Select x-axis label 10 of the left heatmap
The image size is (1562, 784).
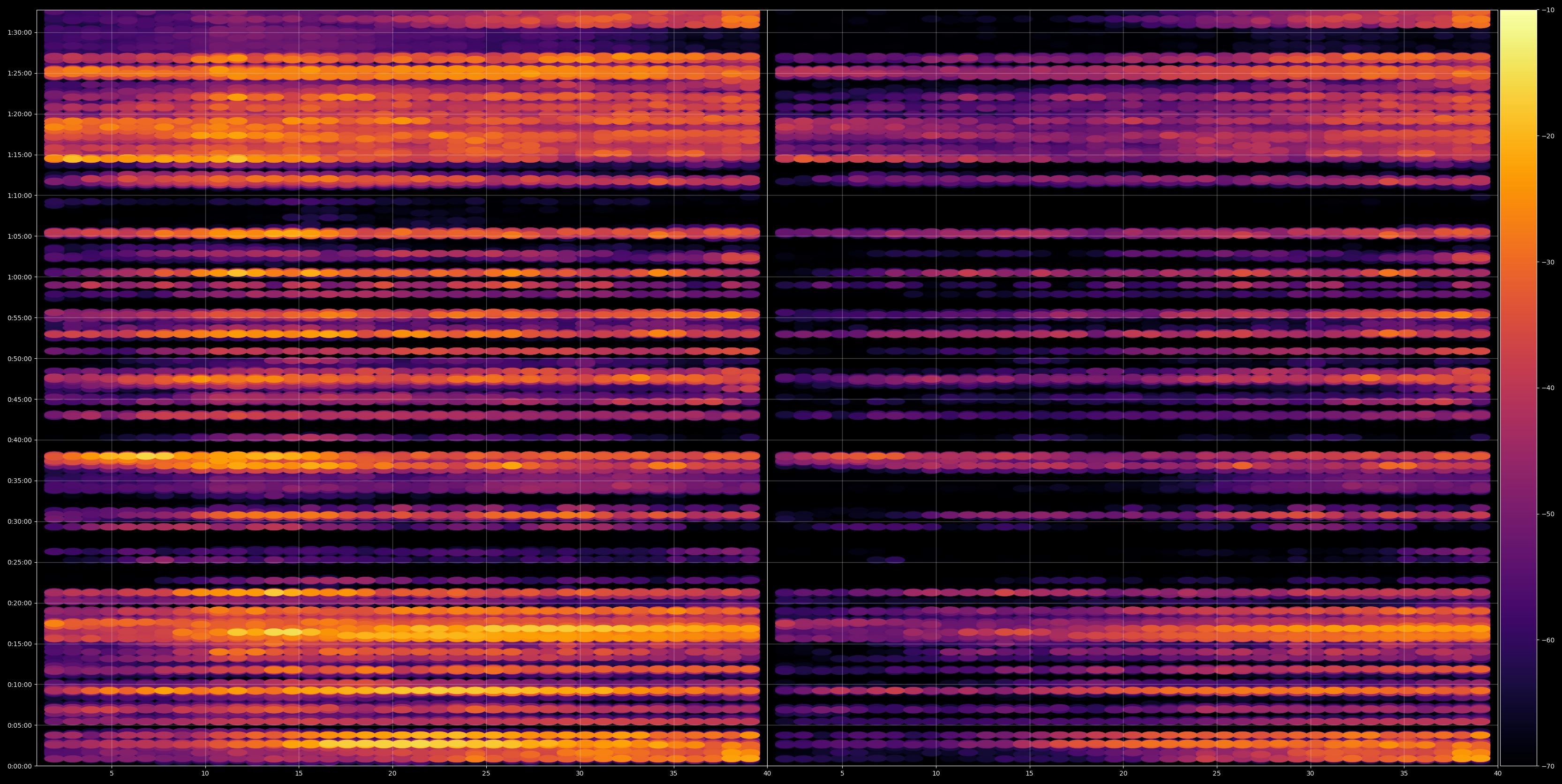(205, 774)
